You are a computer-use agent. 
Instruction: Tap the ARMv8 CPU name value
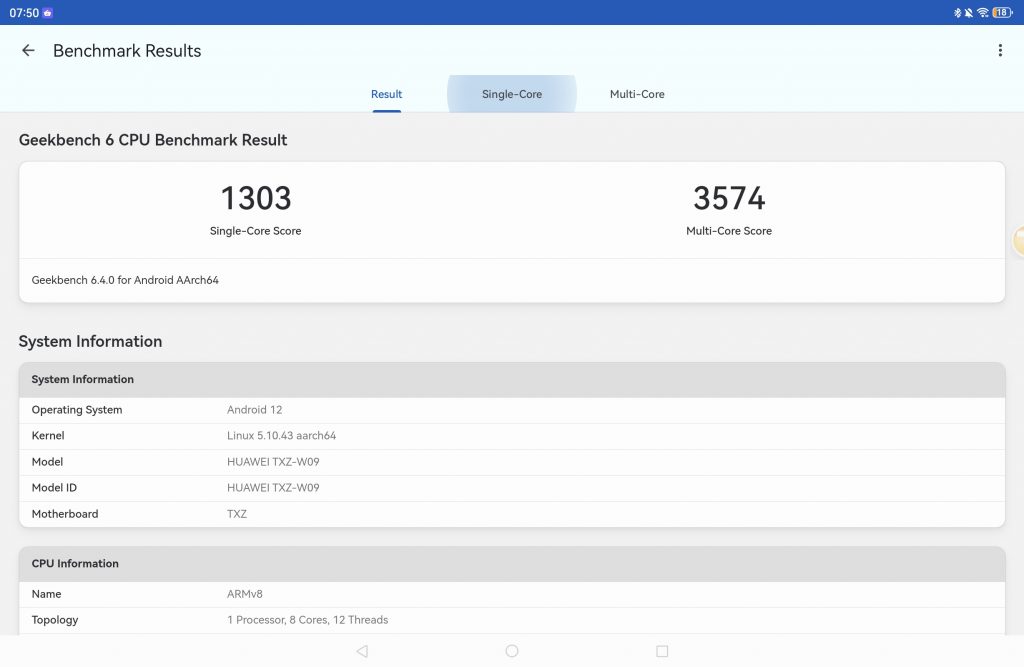(x=244, y=594)
